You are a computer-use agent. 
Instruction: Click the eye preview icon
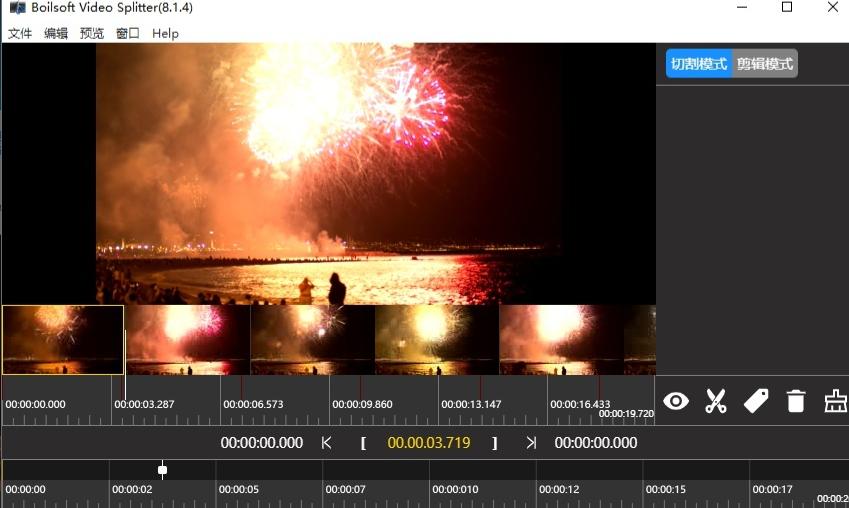tap(676, 401)
